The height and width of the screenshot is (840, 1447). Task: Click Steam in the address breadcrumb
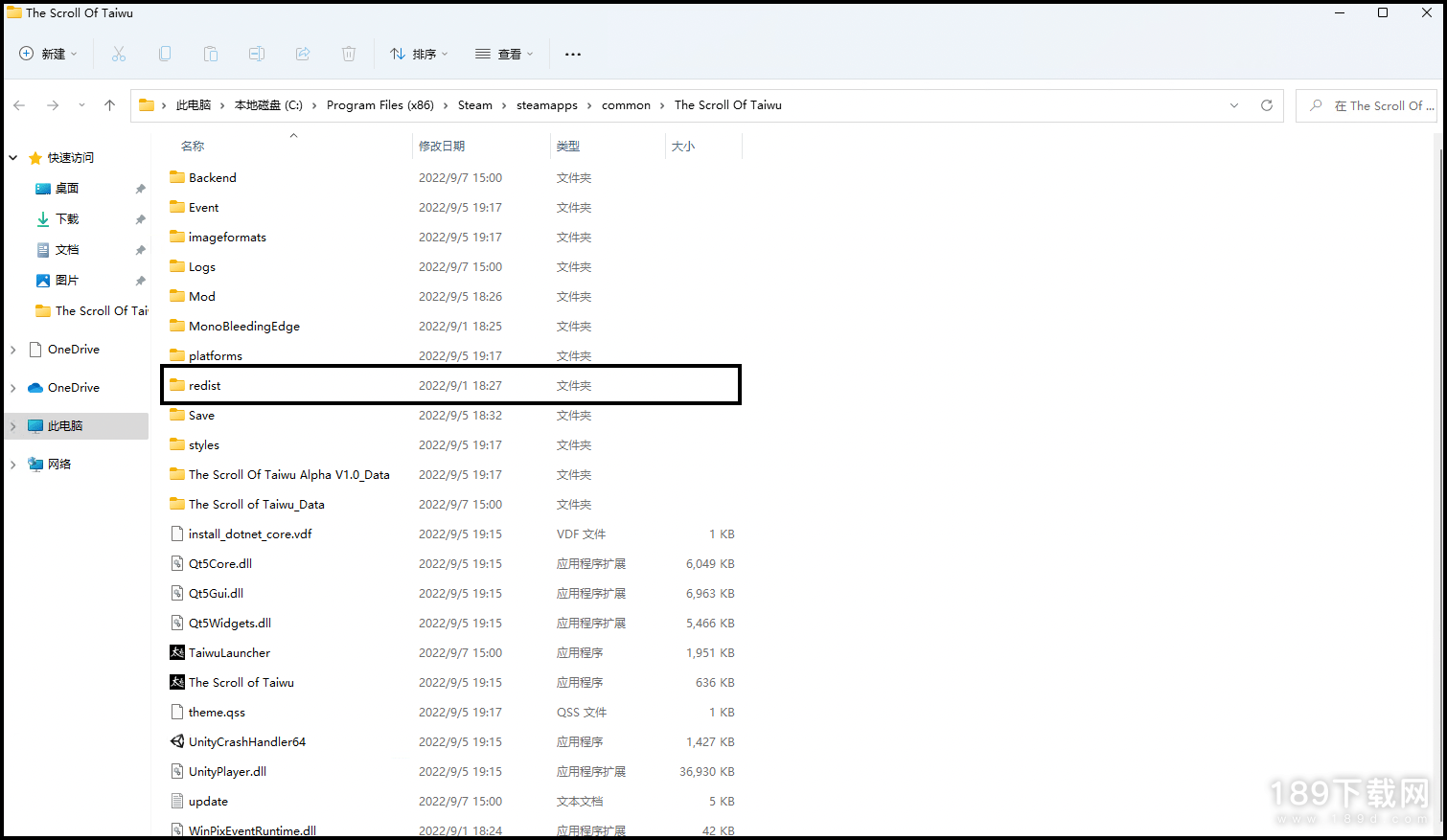475,105
